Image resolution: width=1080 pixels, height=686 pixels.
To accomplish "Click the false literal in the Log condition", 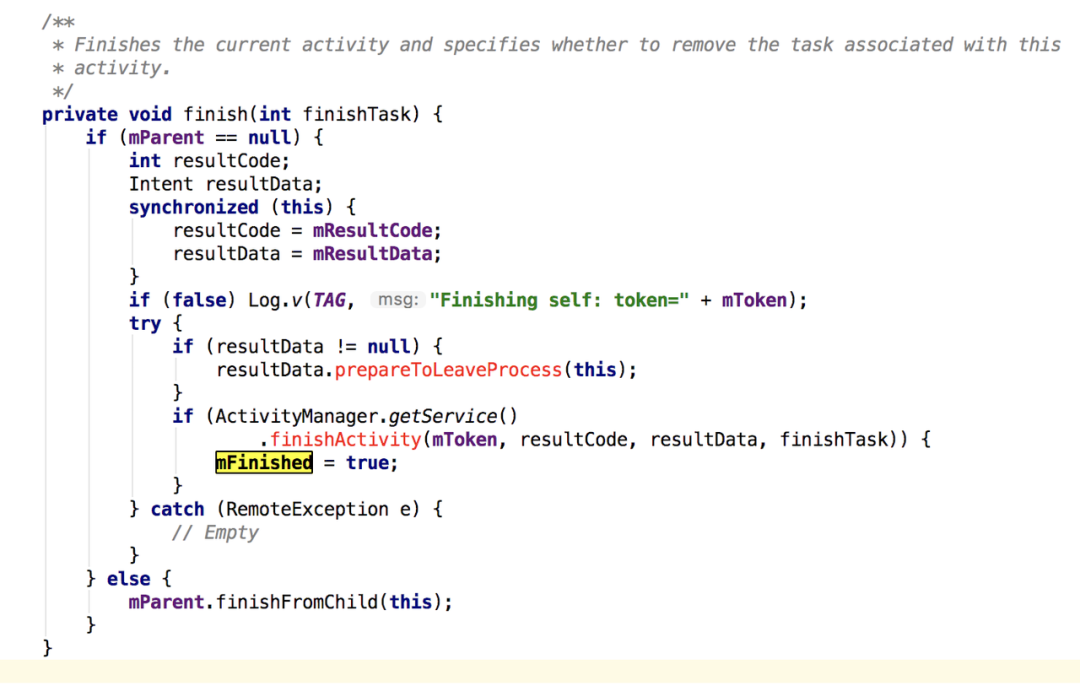I will tap(199, 300).
